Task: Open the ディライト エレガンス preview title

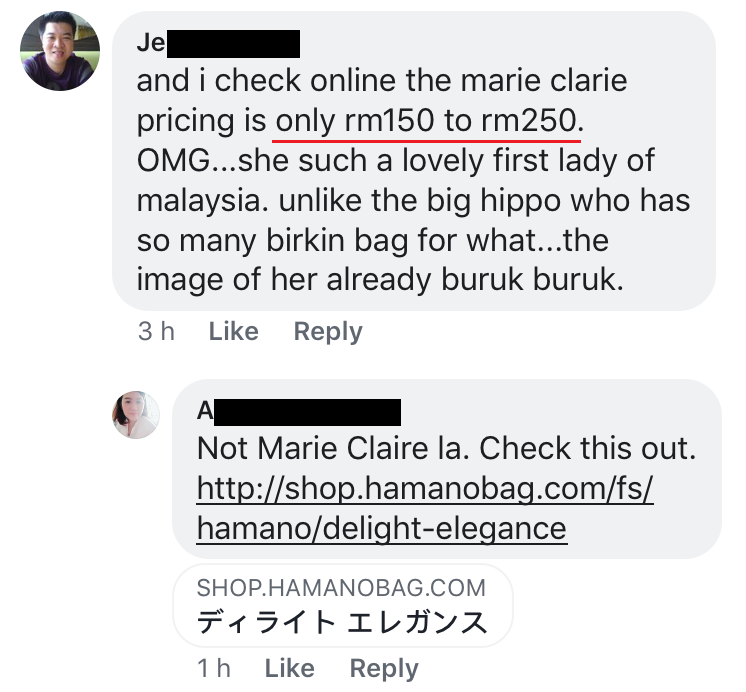Action: (342, 622)
